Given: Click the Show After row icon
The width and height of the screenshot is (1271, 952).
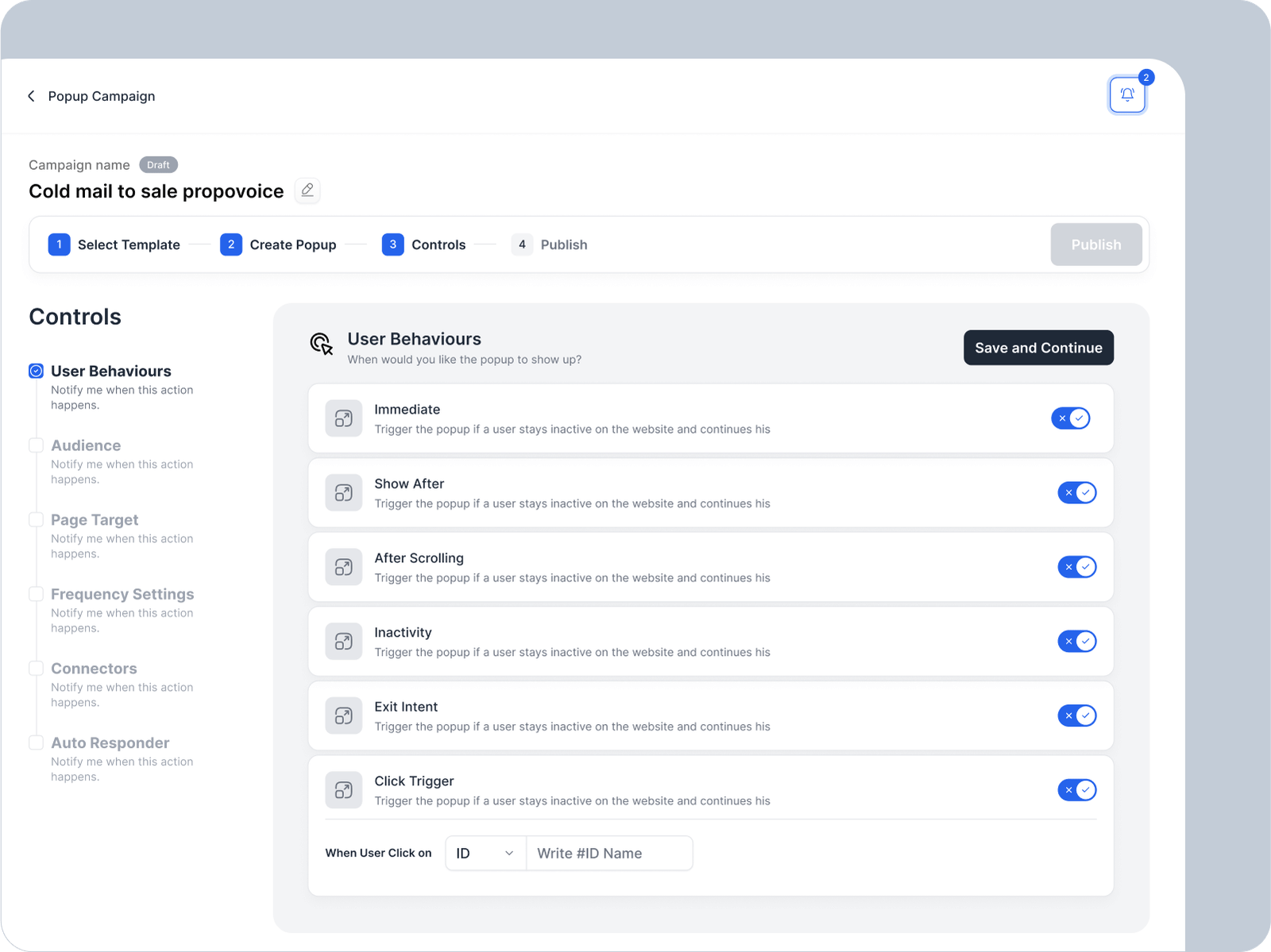Looking at the screenshot, I should coord(343,493).
